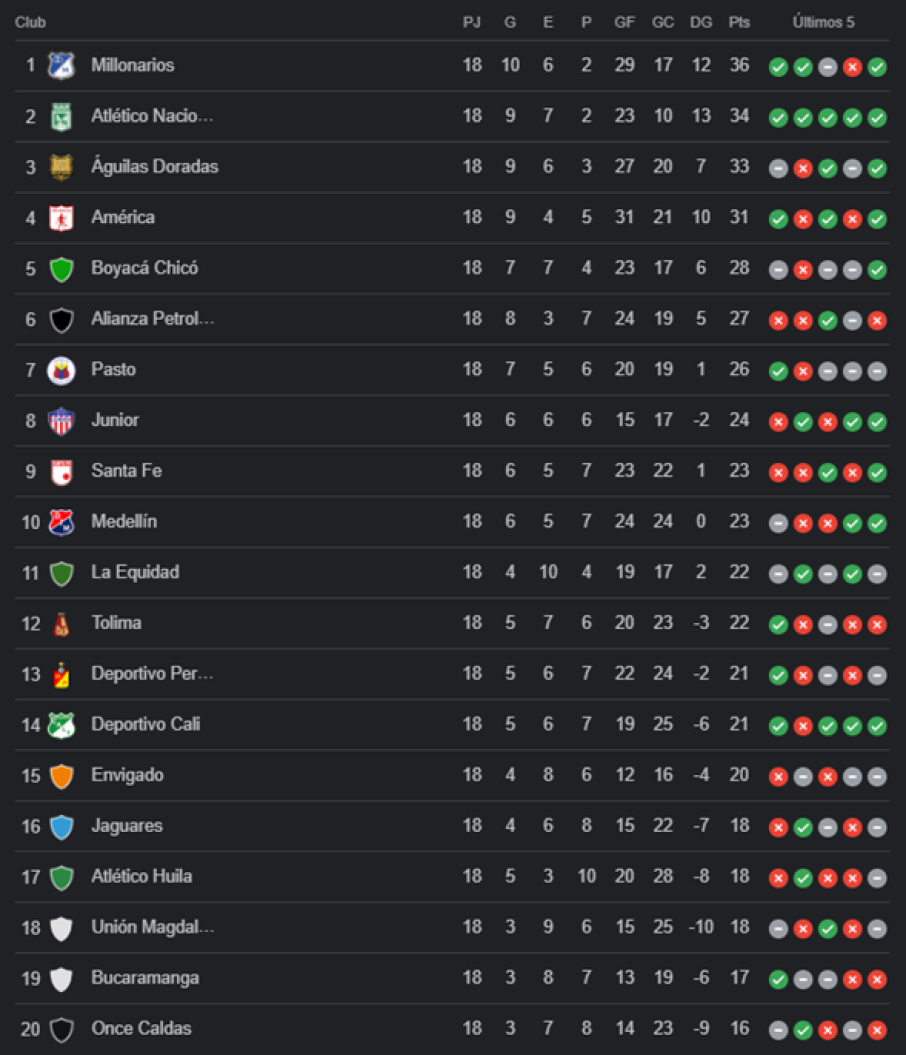Click the Millonarios club crest icon

pos(62,66)
